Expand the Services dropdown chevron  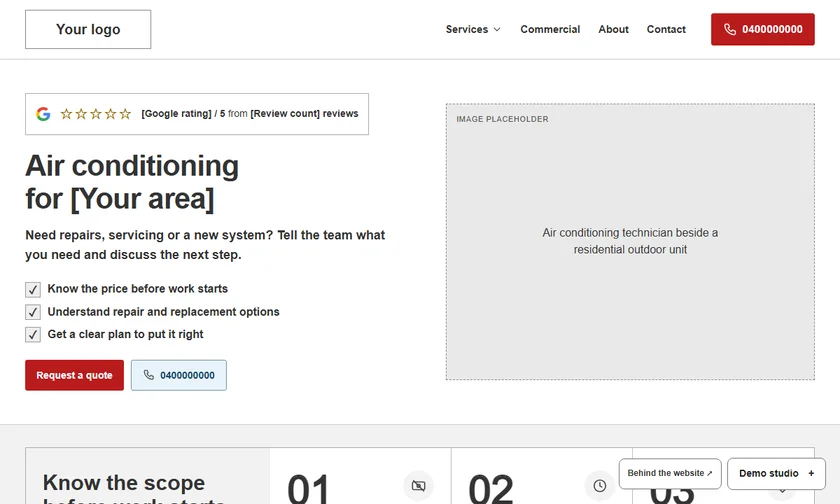pyautogui.click(x=497, y=29)
